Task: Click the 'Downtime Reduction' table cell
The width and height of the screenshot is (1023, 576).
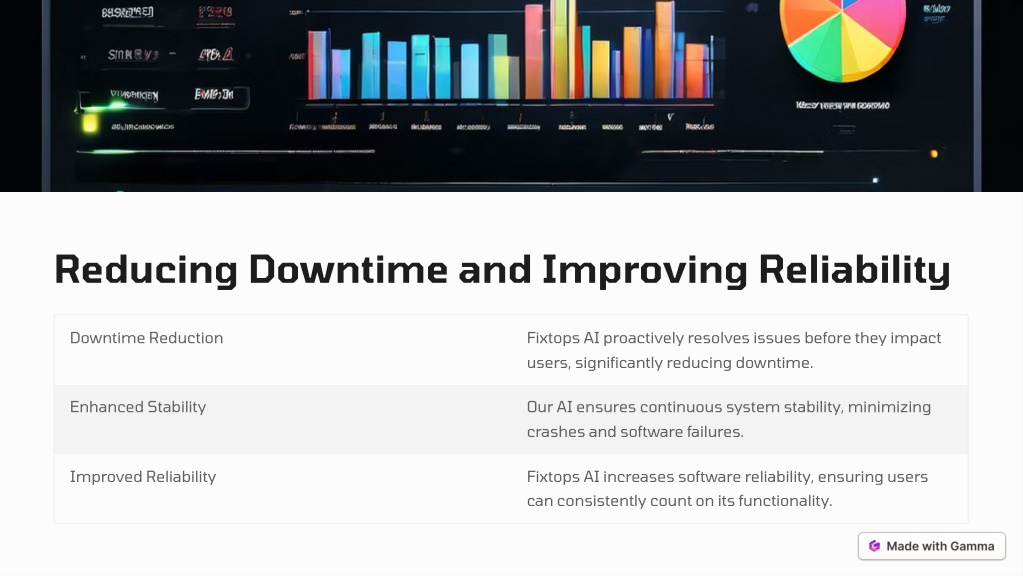Action: click(282, 350)
